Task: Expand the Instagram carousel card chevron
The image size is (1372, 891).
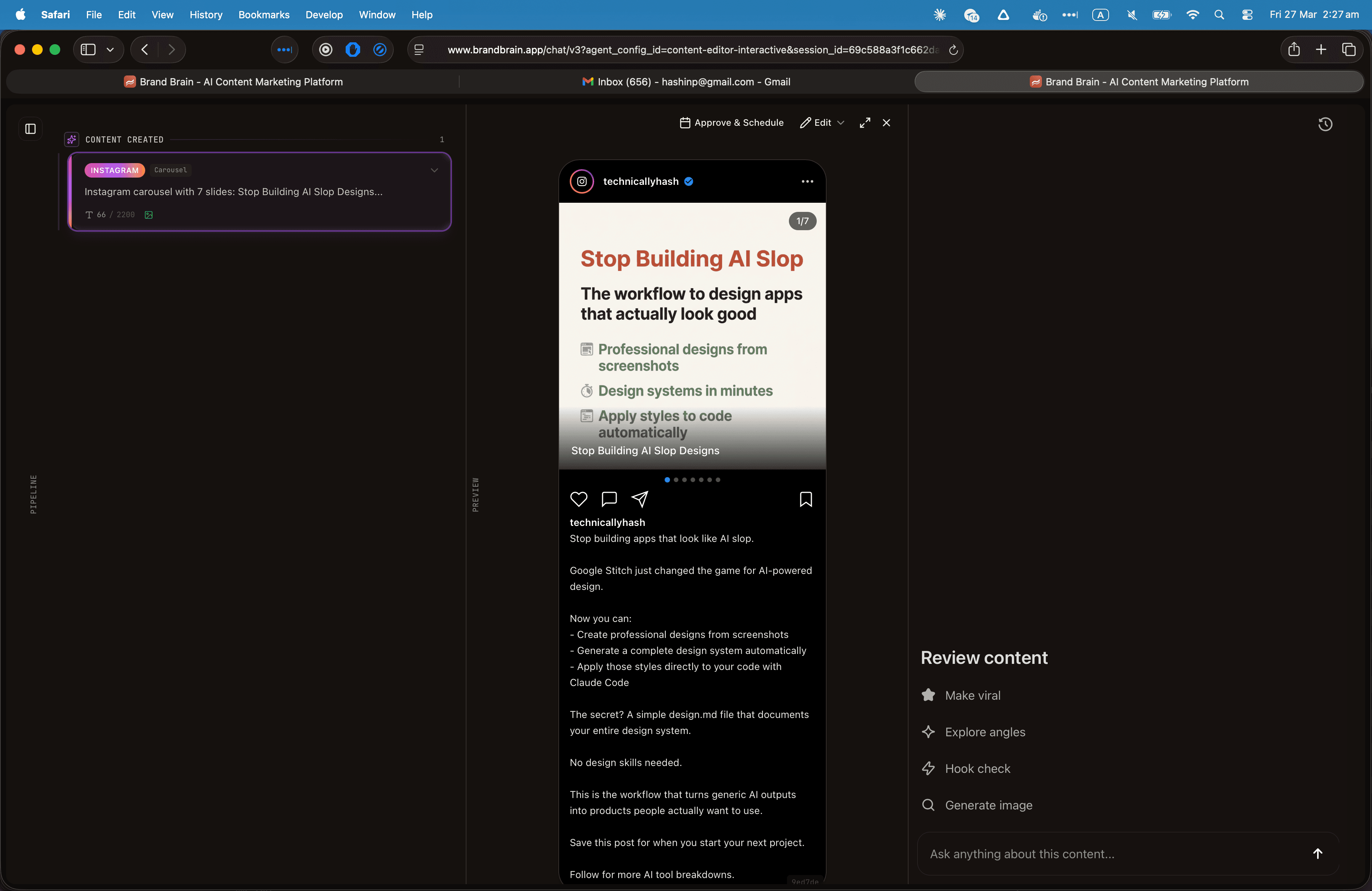Action: pos(434,171)
